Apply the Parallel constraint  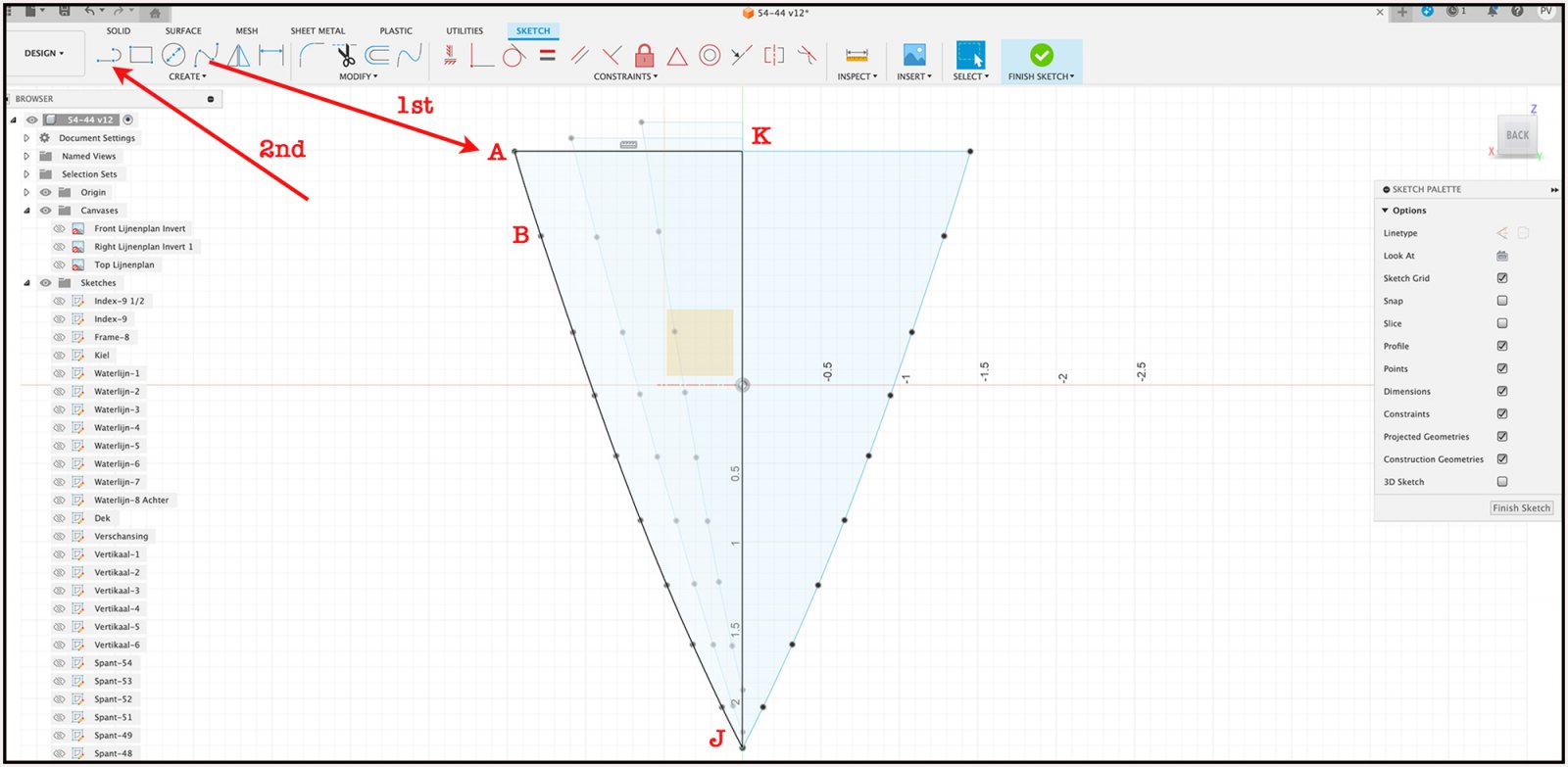point(580,55)
